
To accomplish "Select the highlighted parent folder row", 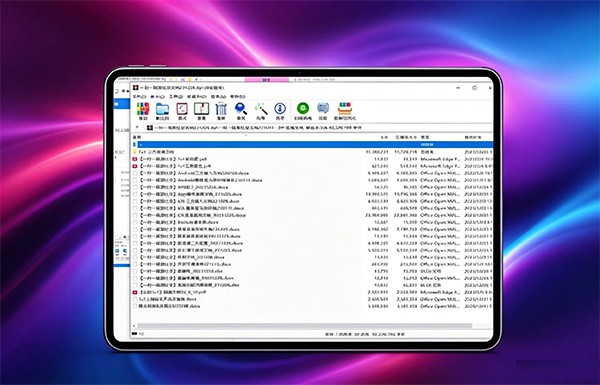I will point(312,145).
